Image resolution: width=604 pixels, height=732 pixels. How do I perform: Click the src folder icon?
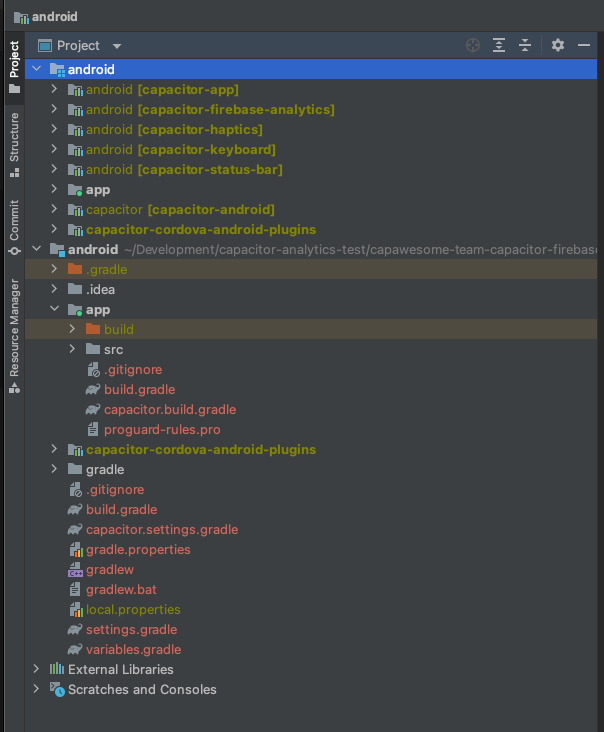pos(93,349)
